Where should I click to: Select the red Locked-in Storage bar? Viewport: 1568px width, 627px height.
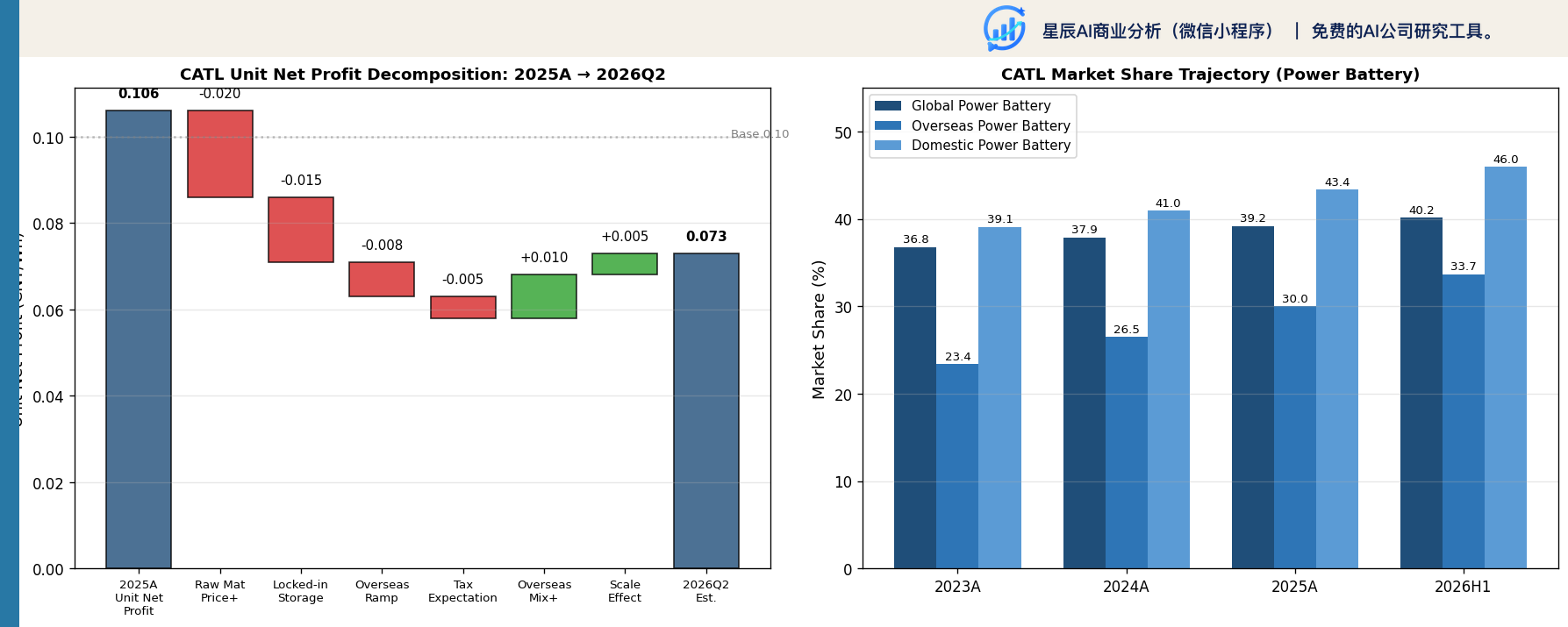[301, 230]
